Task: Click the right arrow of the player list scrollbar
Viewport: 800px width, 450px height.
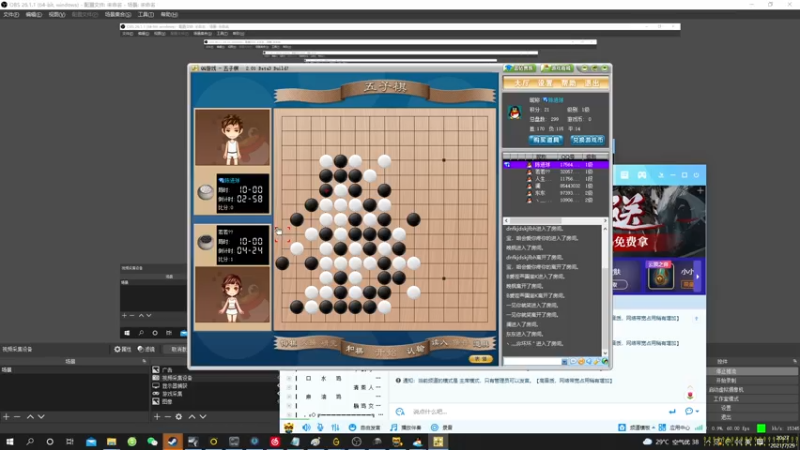Action: tap(605, 221)
